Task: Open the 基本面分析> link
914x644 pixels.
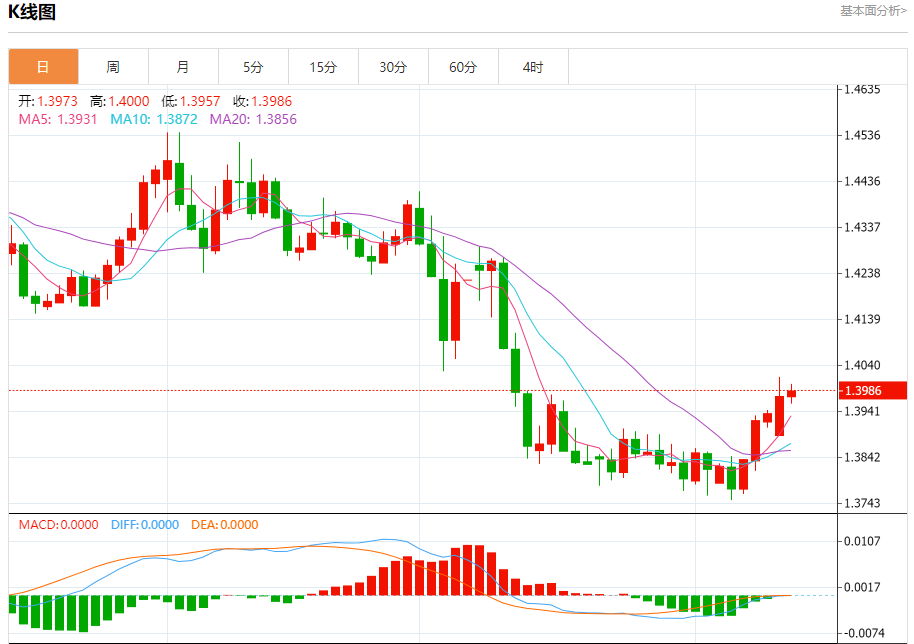Action: 873,10
